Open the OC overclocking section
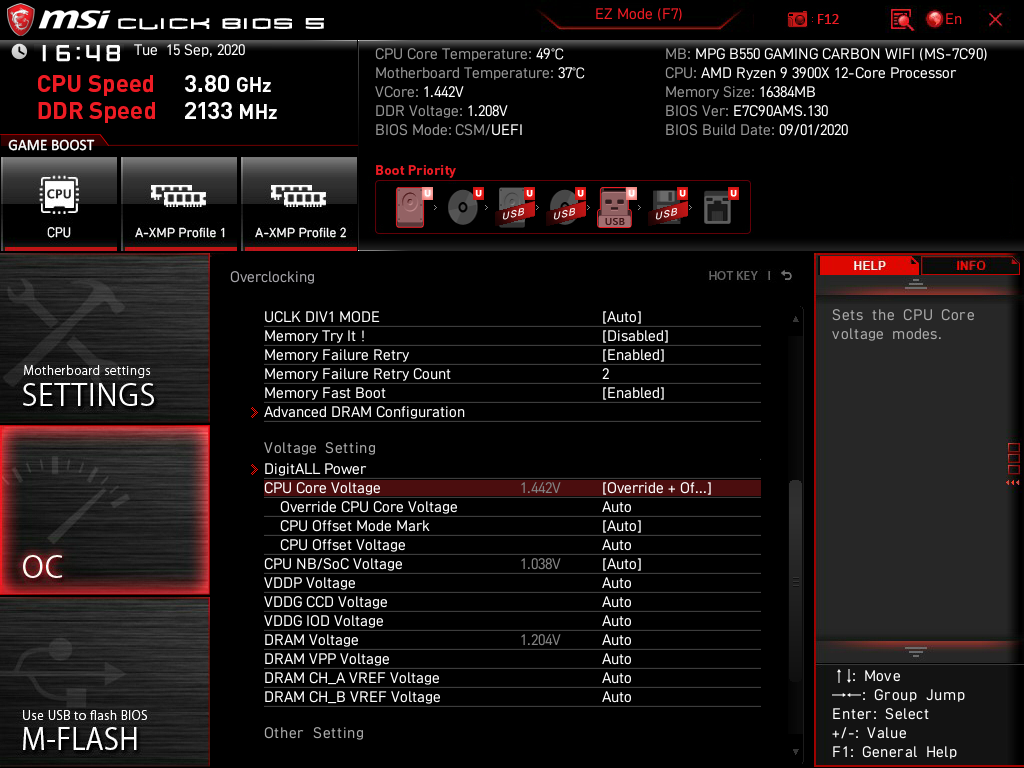Screen dimensions: 1024x768 [104, 510]
